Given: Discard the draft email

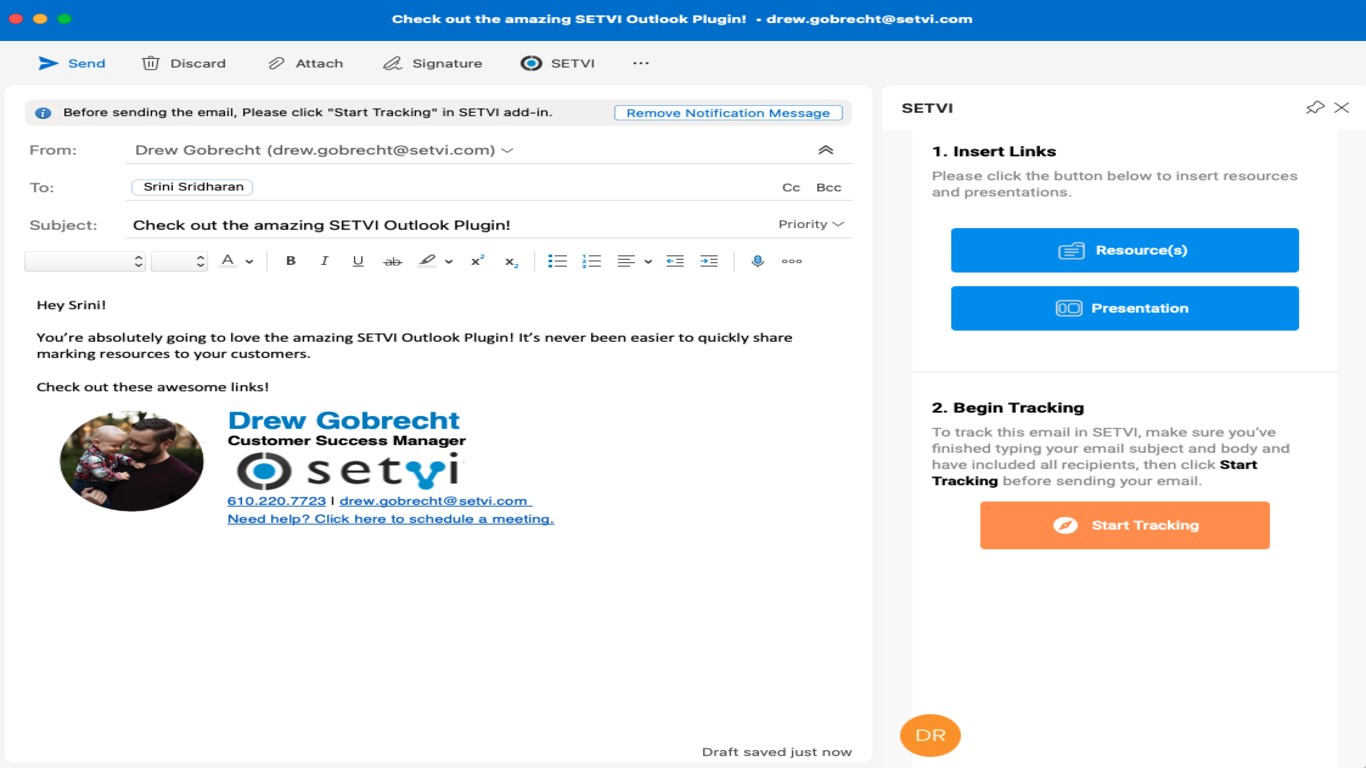Looking at the screenshot, I should [x=184, y=63].
